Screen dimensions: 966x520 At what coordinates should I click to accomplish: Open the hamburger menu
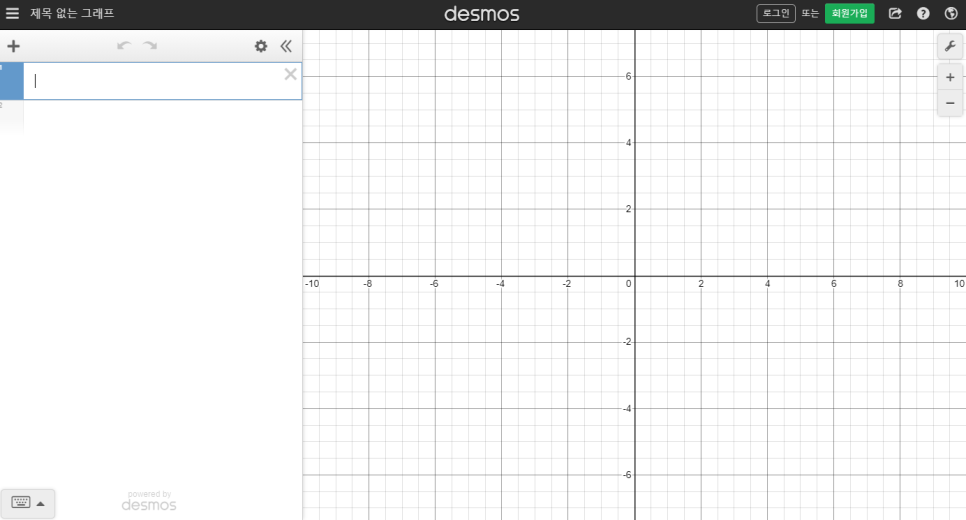[12, 13]
